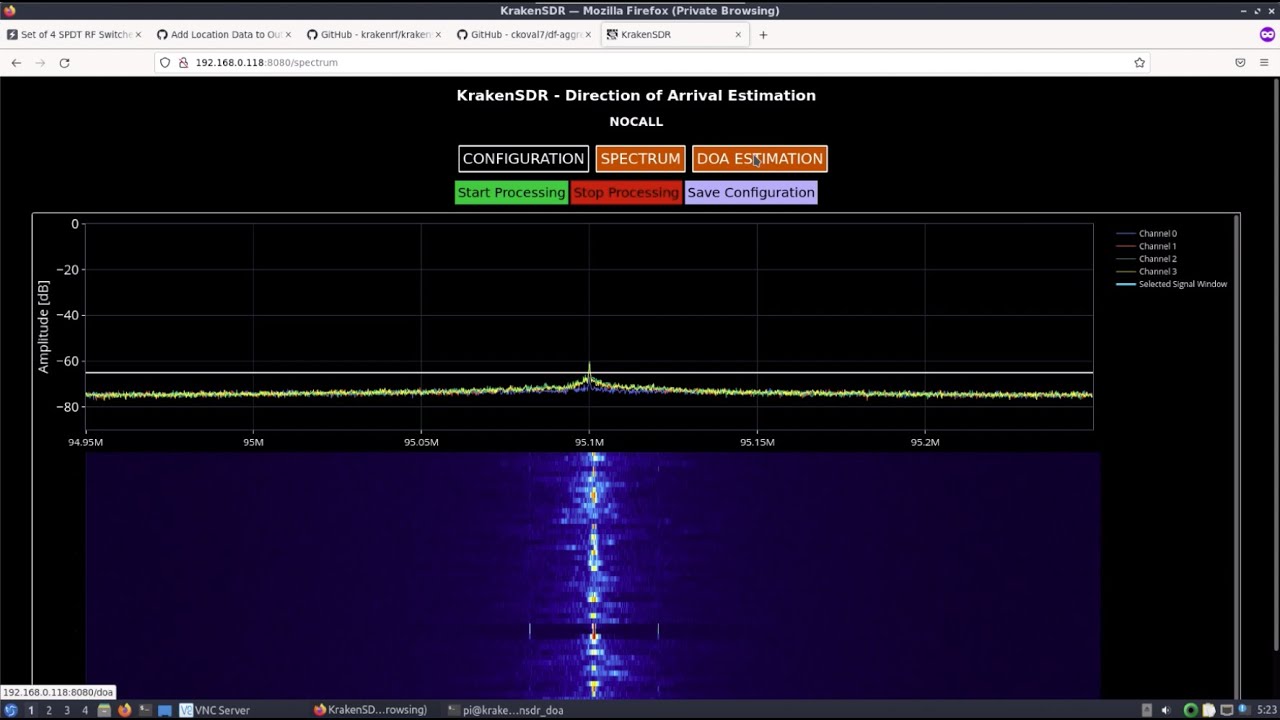Toggle Selected Signal Window legend entry
This screenshot has height=720, width=1280.
click(x=1182, y=284)
